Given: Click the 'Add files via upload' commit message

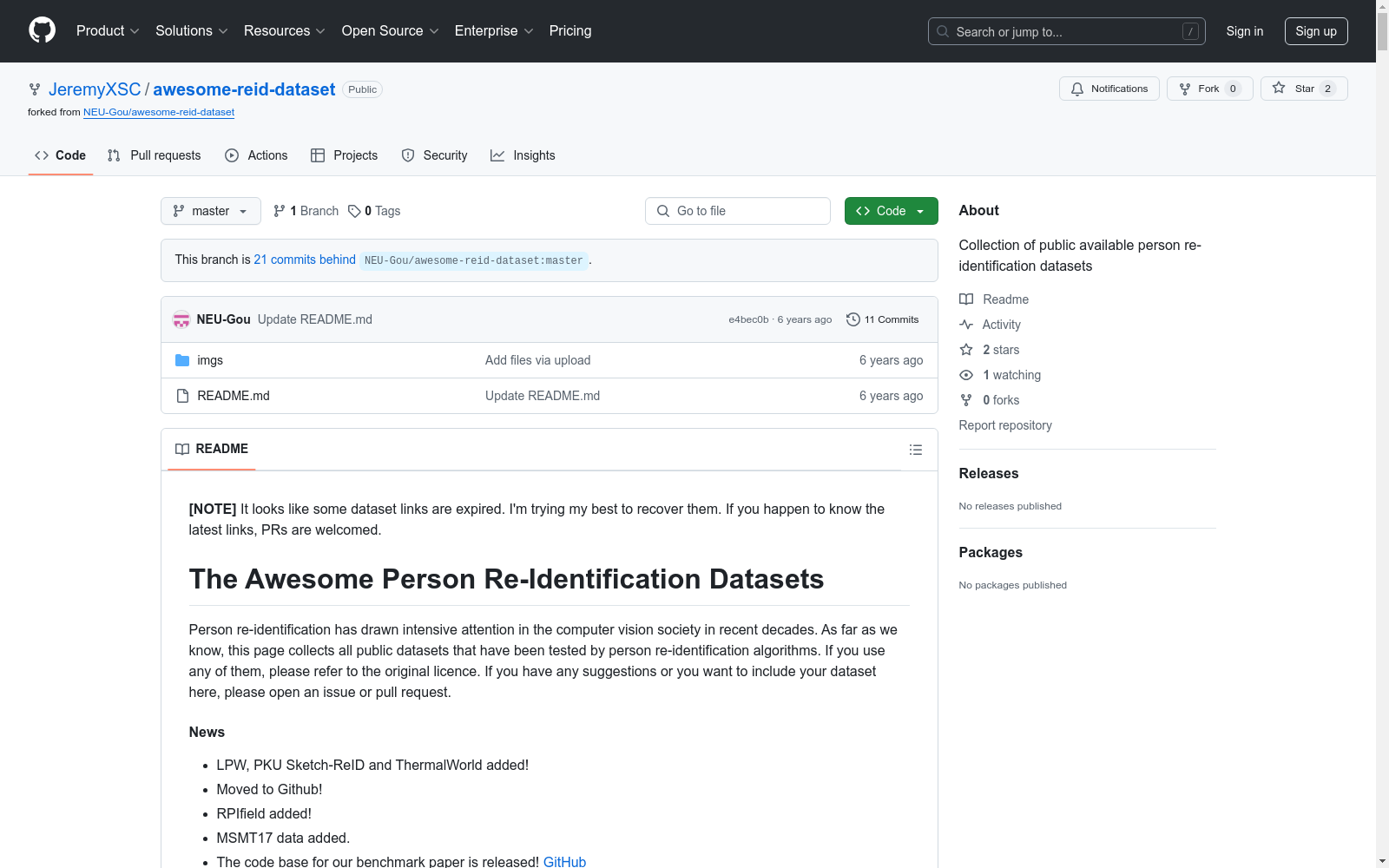Looking at the screenshot, I should 538,360.
